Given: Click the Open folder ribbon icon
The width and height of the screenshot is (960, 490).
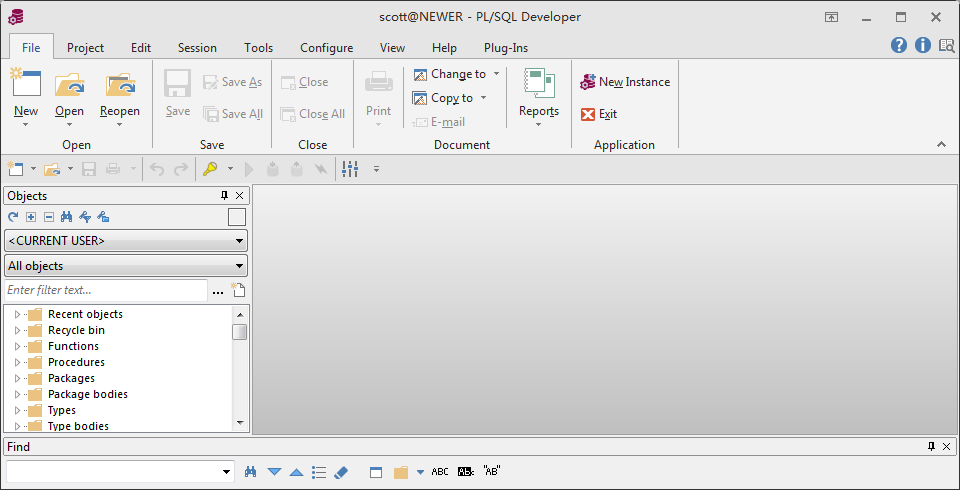Looking at the screenshot, I should coord(69,85).
